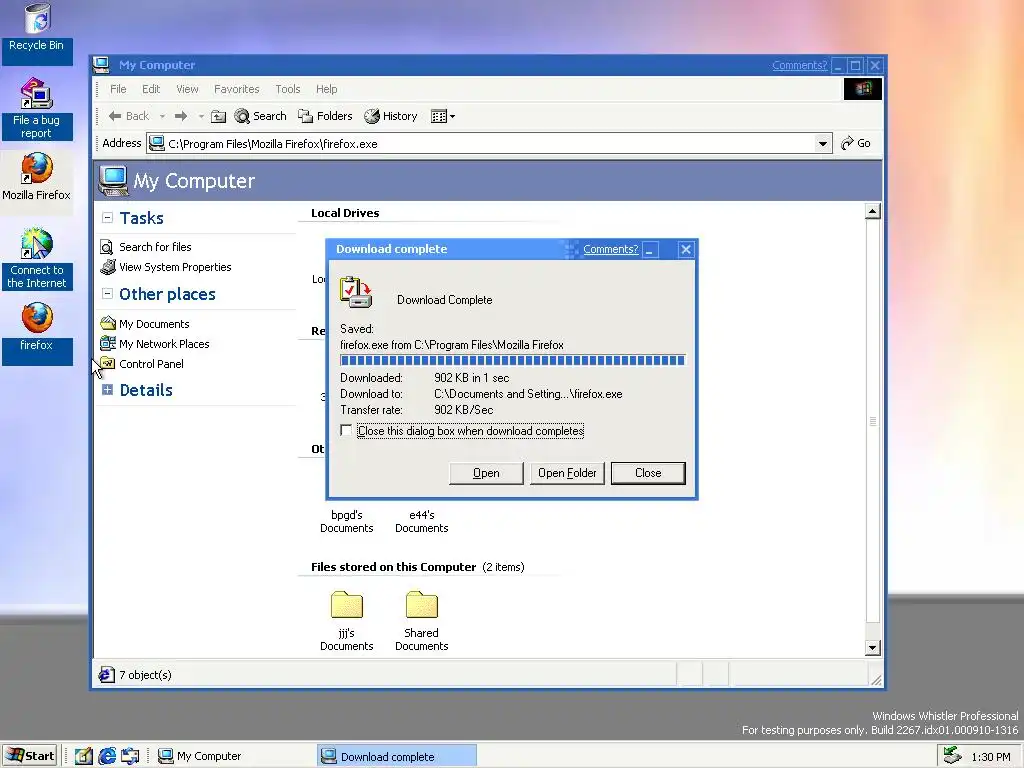Click the Open Folder button
This screenshot has width=1024, height=768.
pos(567,473)
